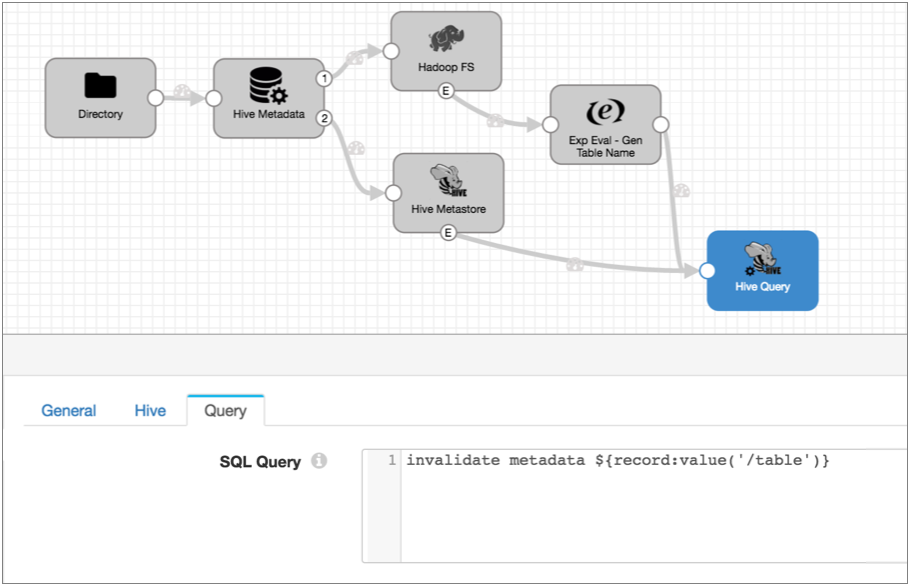Click the Exp Eval output port
Screen dimensions: 910x586
[x=660, y=125]
